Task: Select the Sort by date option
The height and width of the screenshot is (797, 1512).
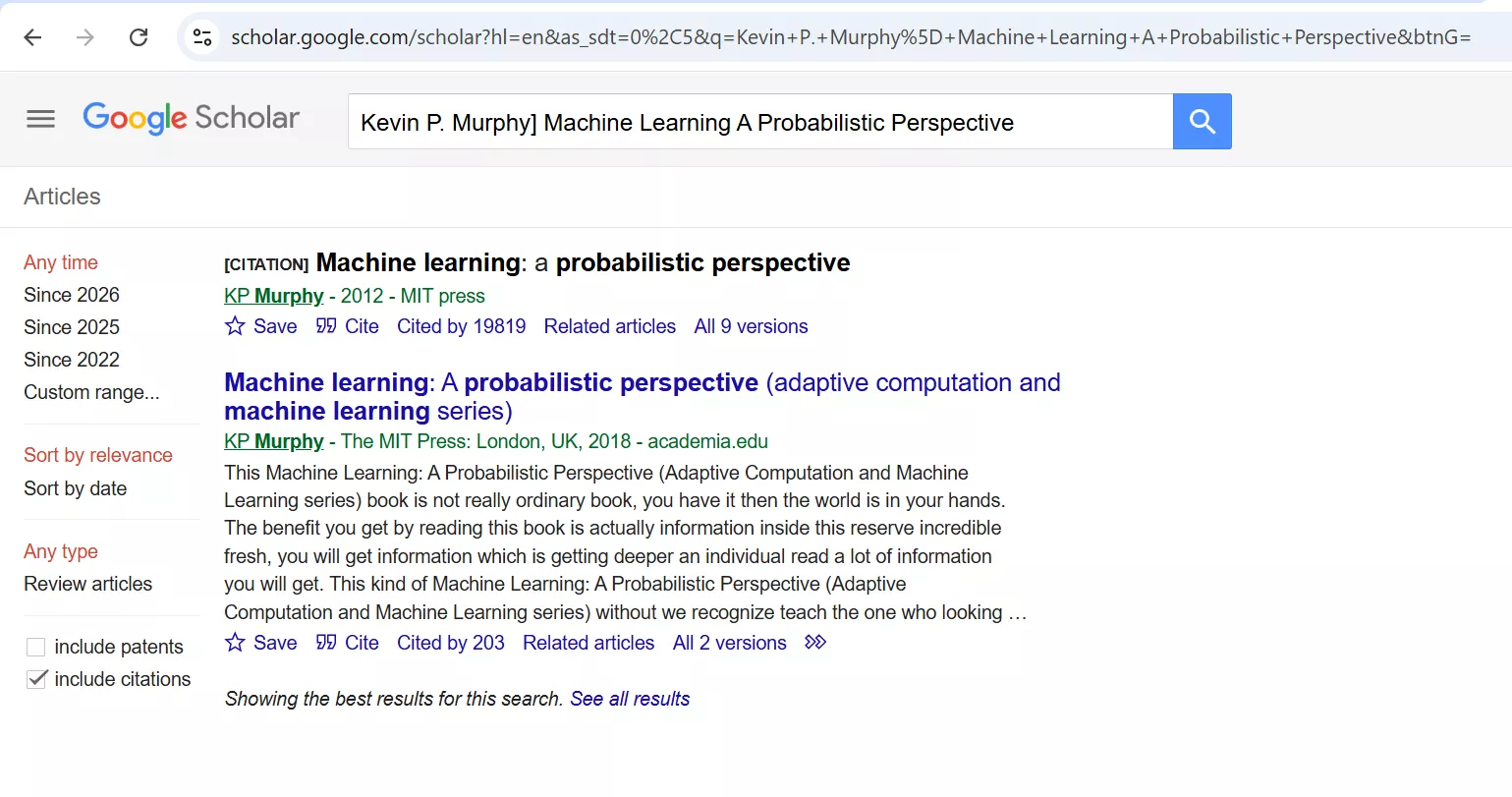Action: [75, 487]
